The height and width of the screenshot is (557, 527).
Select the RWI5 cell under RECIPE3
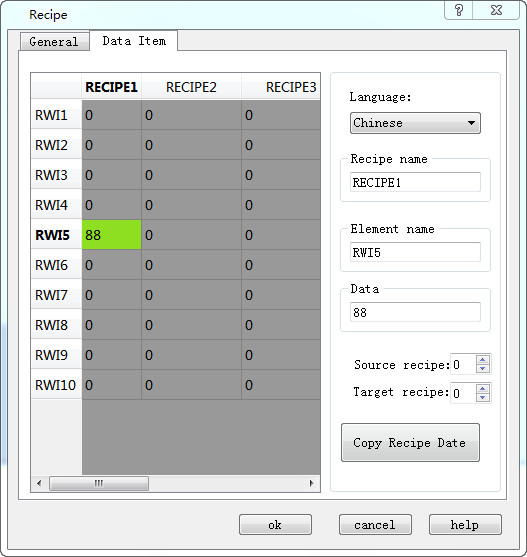tap(281, 235)
